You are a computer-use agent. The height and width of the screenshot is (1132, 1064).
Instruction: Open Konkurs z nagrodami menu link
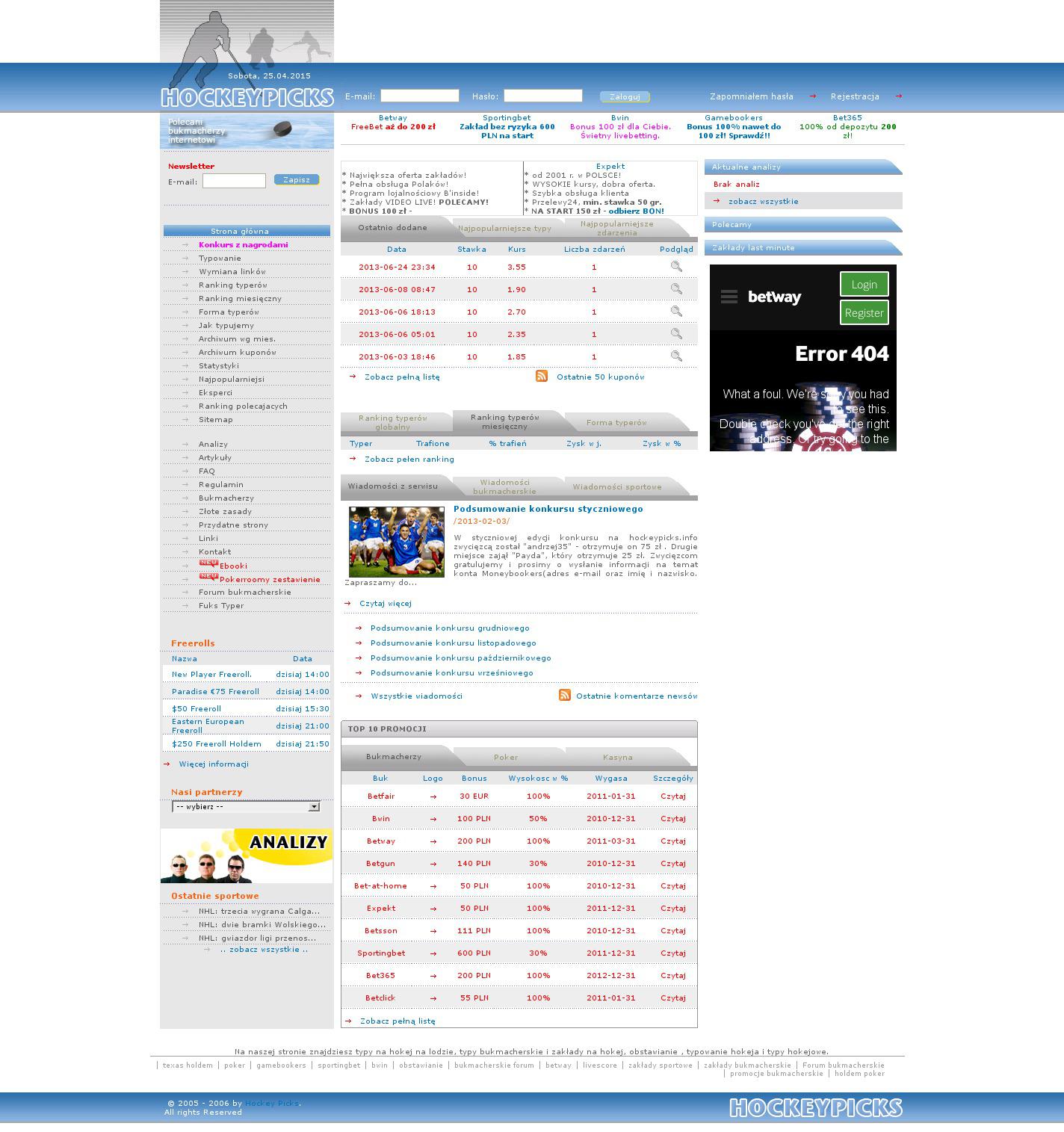pos(243,245)
